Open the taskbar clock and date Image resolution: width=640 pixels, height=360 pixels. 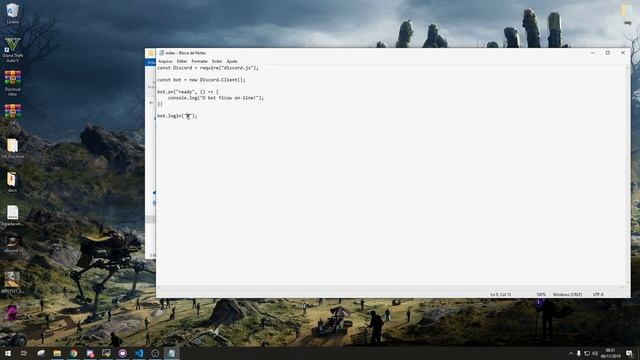(x=610, y=353)
